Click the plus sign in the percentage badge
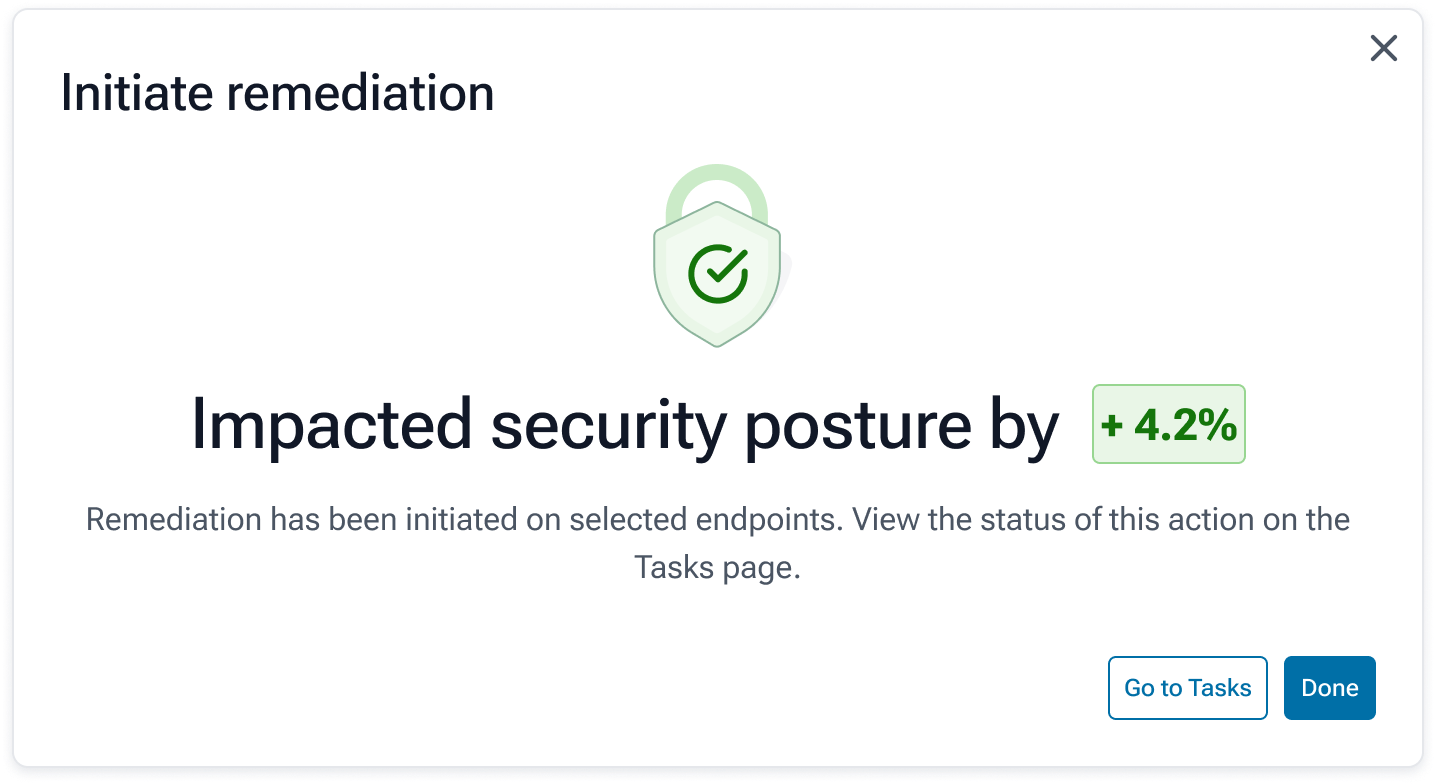 1112,426
